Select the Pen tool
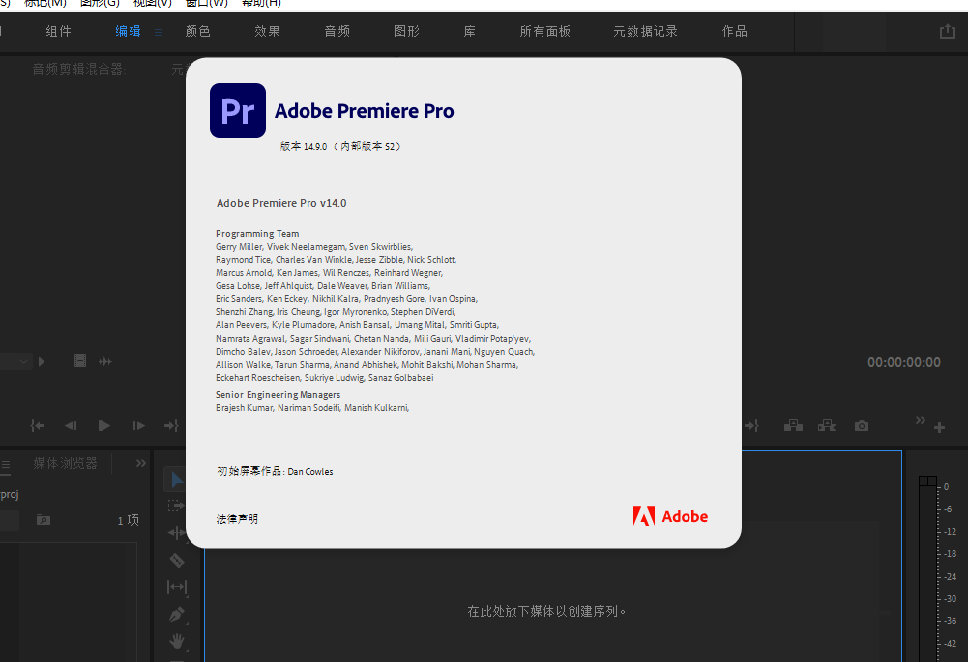968x662 pixels. pyautogui.click(x=177, y=614)
